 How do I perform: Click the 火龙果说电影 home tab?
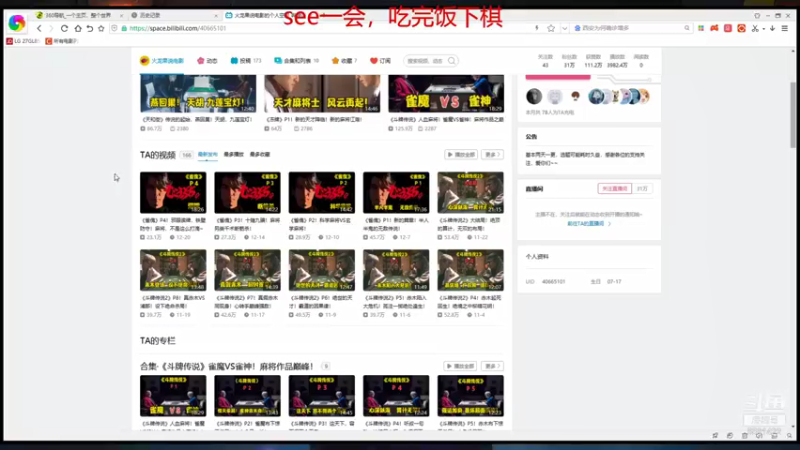point(162,61)
